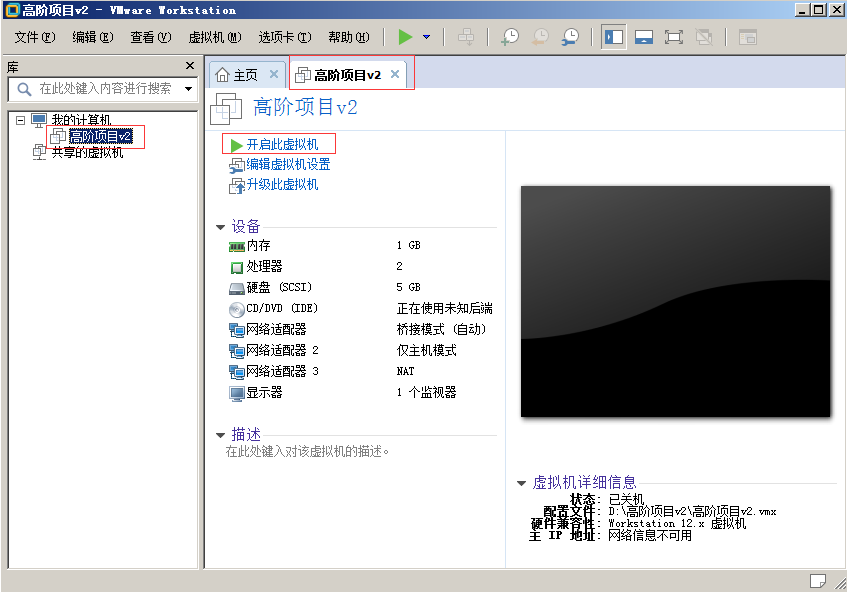The height and width of the screenshot is (592, 847).
Task: Enter full screen mode from the toolbar
Action: (673, 37)
